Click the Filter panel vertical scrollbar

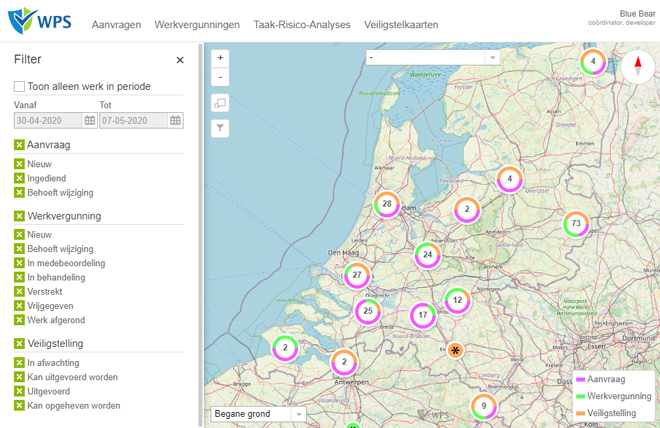[200, 235]
